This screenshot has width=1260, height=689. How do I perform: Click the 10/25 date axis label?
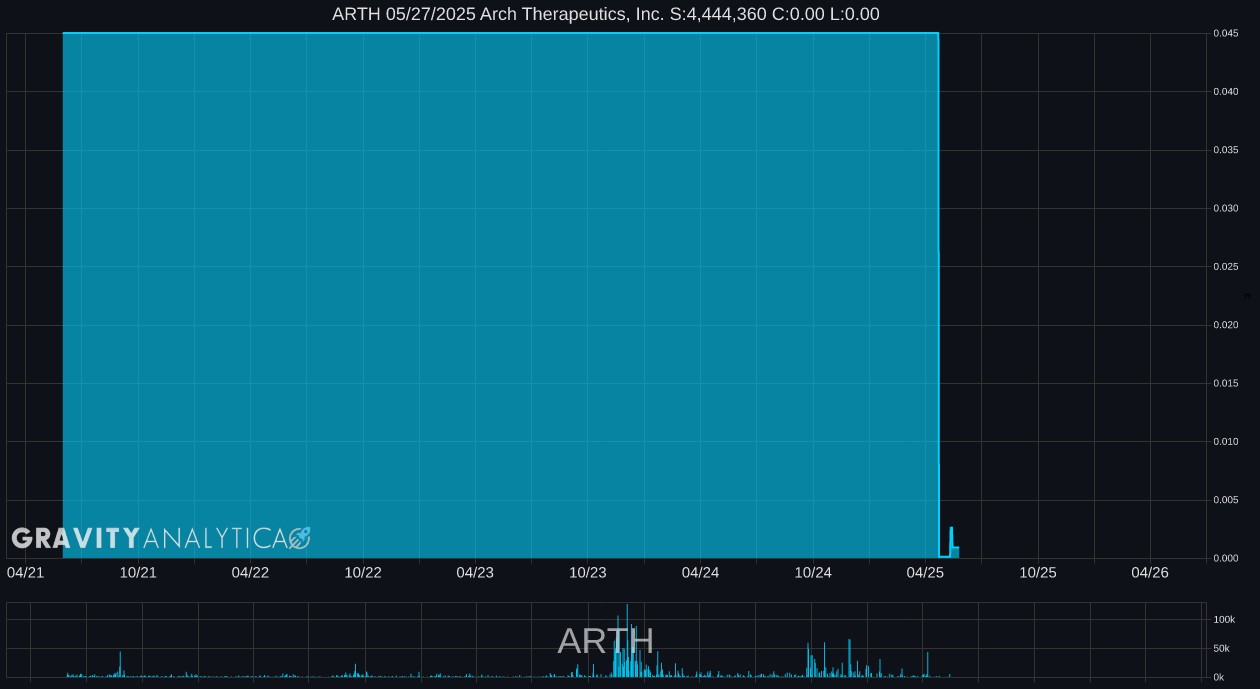coord(1038,572)
